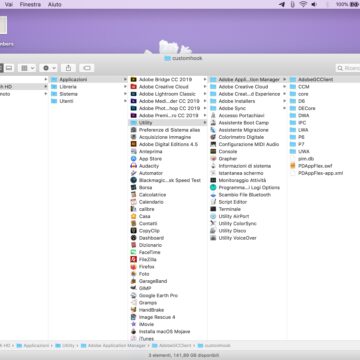Expand arrow beside Utility folder row
Screen dimensions: 360x360
[x=205, y=123]
